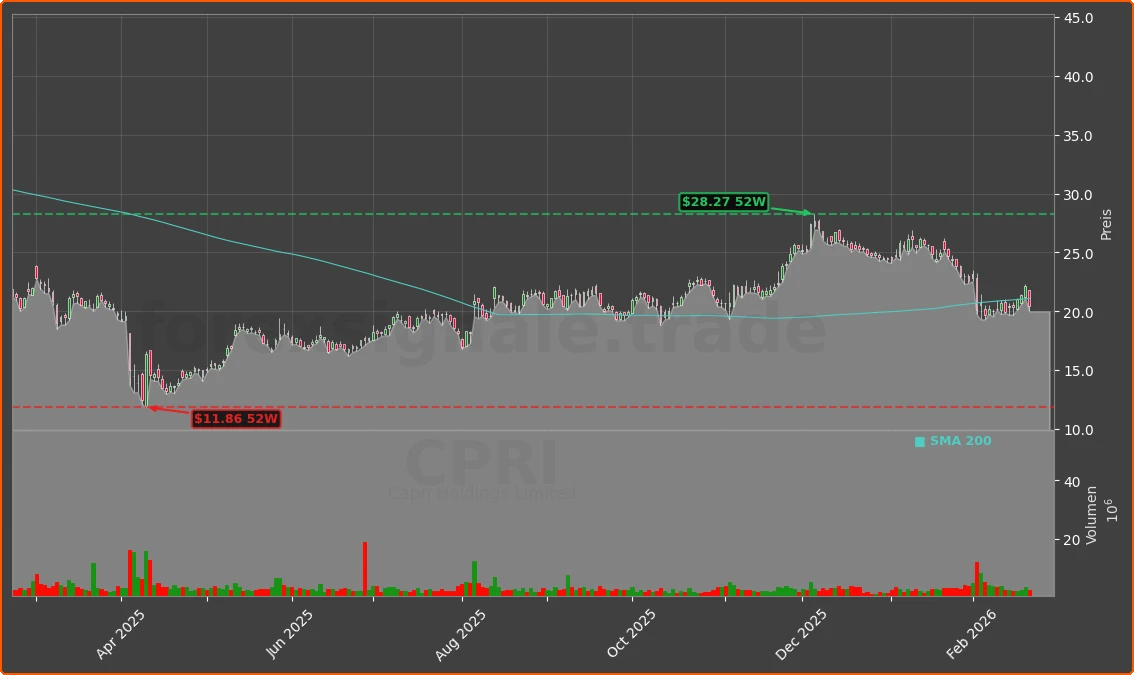Select the Apr 2025 axis label
Screen dimensions: 1134x675
tap(120, 630)
